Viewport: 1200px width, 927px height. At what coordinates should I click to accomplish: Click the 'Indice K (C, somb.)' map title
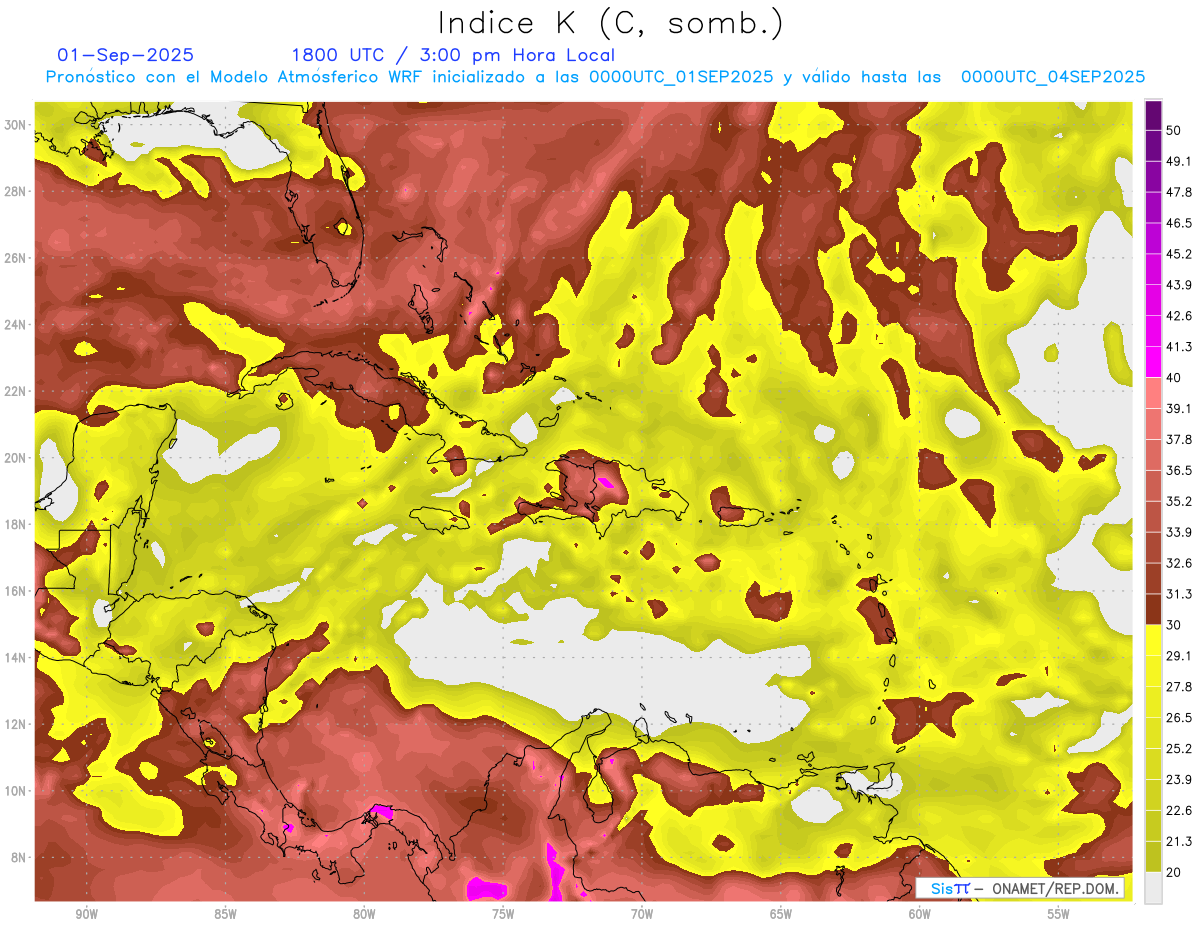click(611, 23)
